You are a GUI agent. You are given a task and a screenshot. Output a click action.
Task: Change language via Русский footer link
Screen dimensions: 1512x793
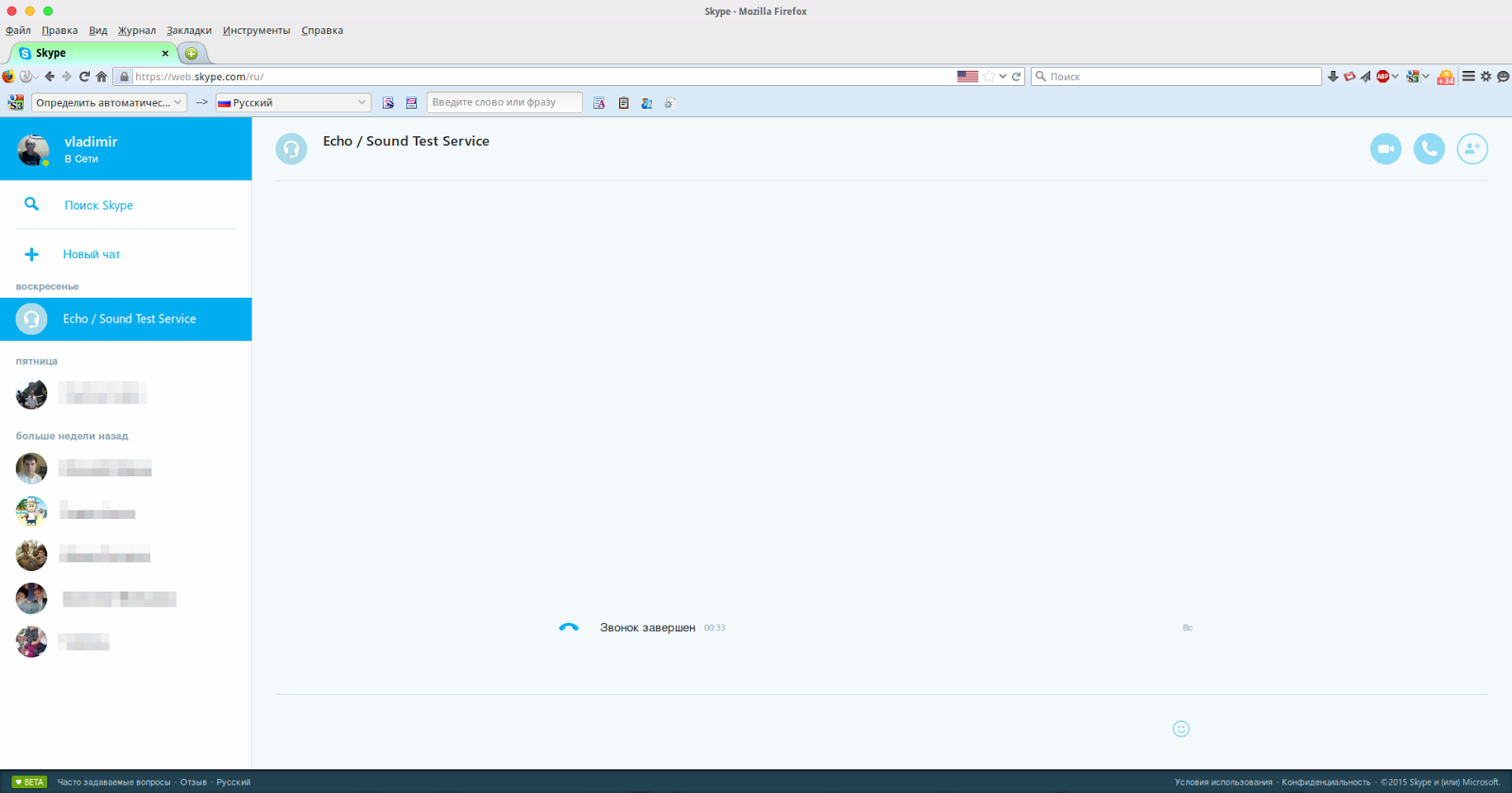click(x=233, y=782)
